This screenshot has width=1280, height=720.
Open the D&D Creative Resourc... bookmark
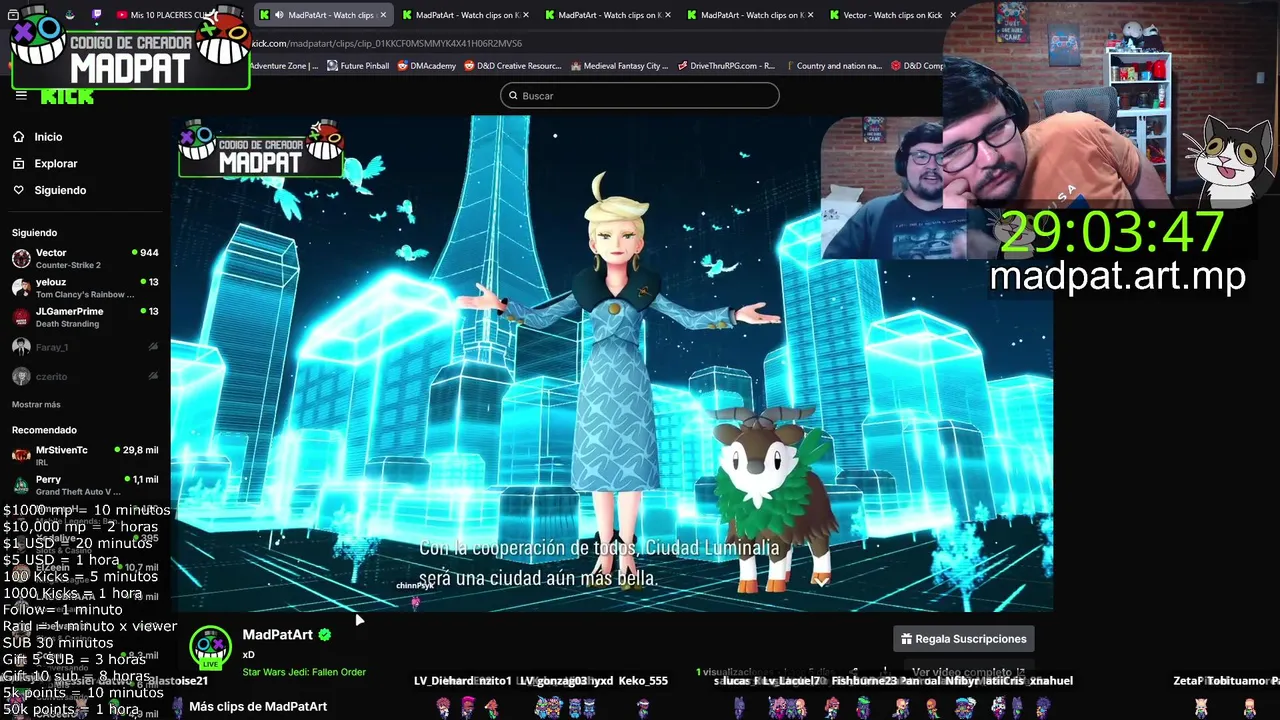click(512, 66)
